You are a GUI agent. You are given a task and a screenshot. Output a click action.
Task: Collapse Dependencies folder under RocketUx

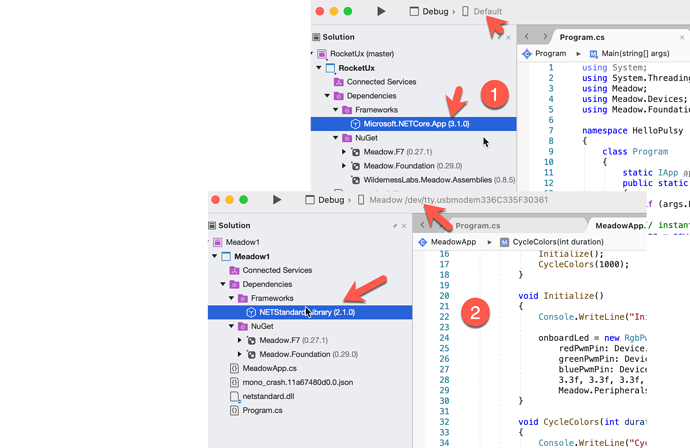coord(327,96)
